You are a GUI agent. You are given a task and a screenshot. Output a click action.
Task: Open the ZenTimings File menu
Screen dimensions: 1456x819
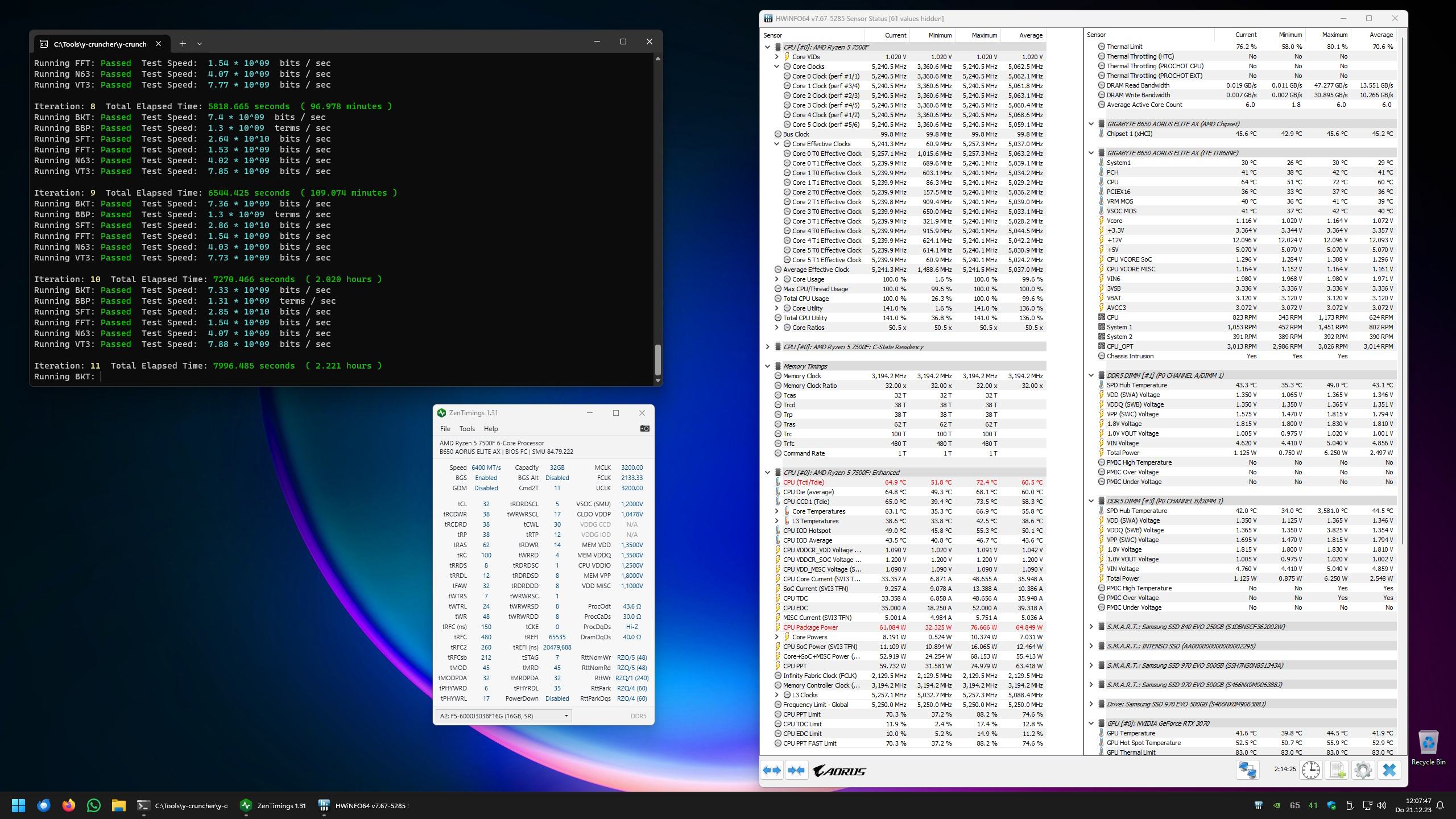click(x=445, y=429)
